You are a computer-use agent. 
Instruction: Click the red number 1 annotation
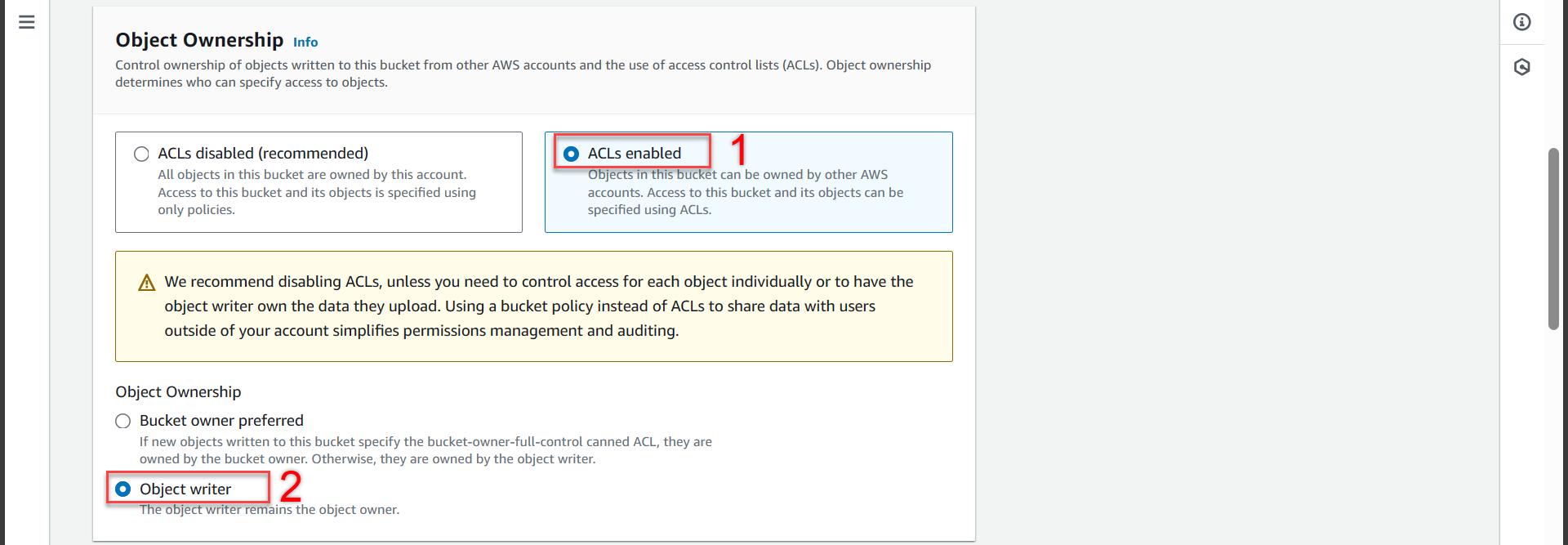coord(738,150)
